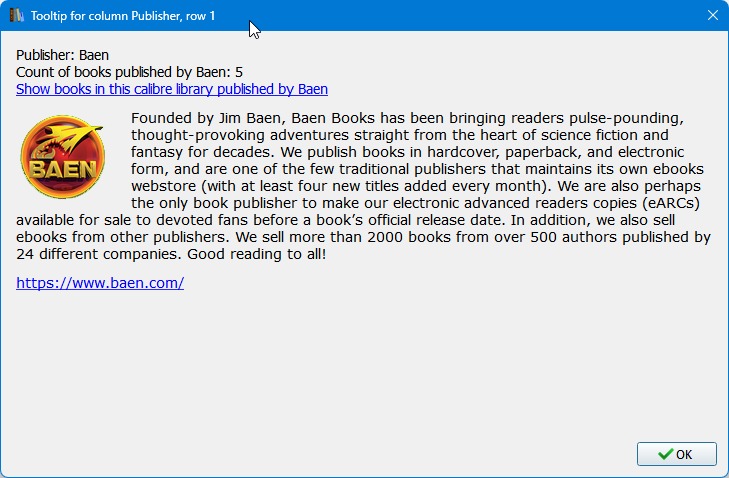The height and width of the screenshot is (478, 729).
Task: Click 'Count of books published by Baen: 5'
Action: tap(129, 72)
